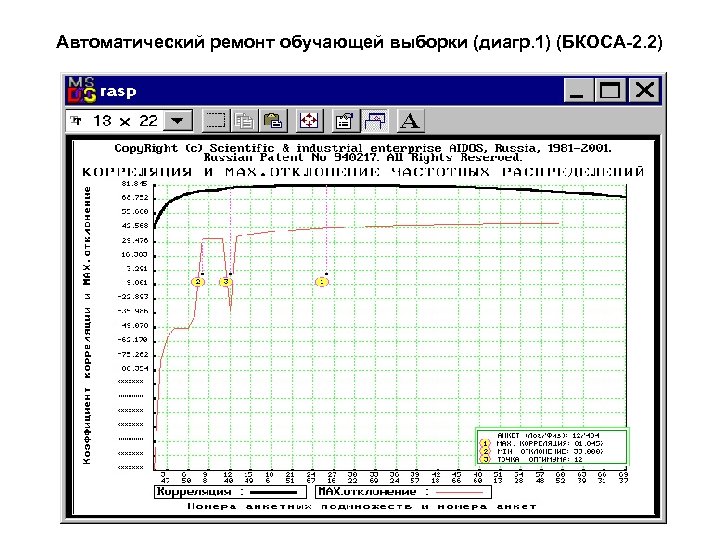This screenshot has height=540, width=720.
Task: Open the 13 x 22 font size dropdown
Action: tap(178, 121)
